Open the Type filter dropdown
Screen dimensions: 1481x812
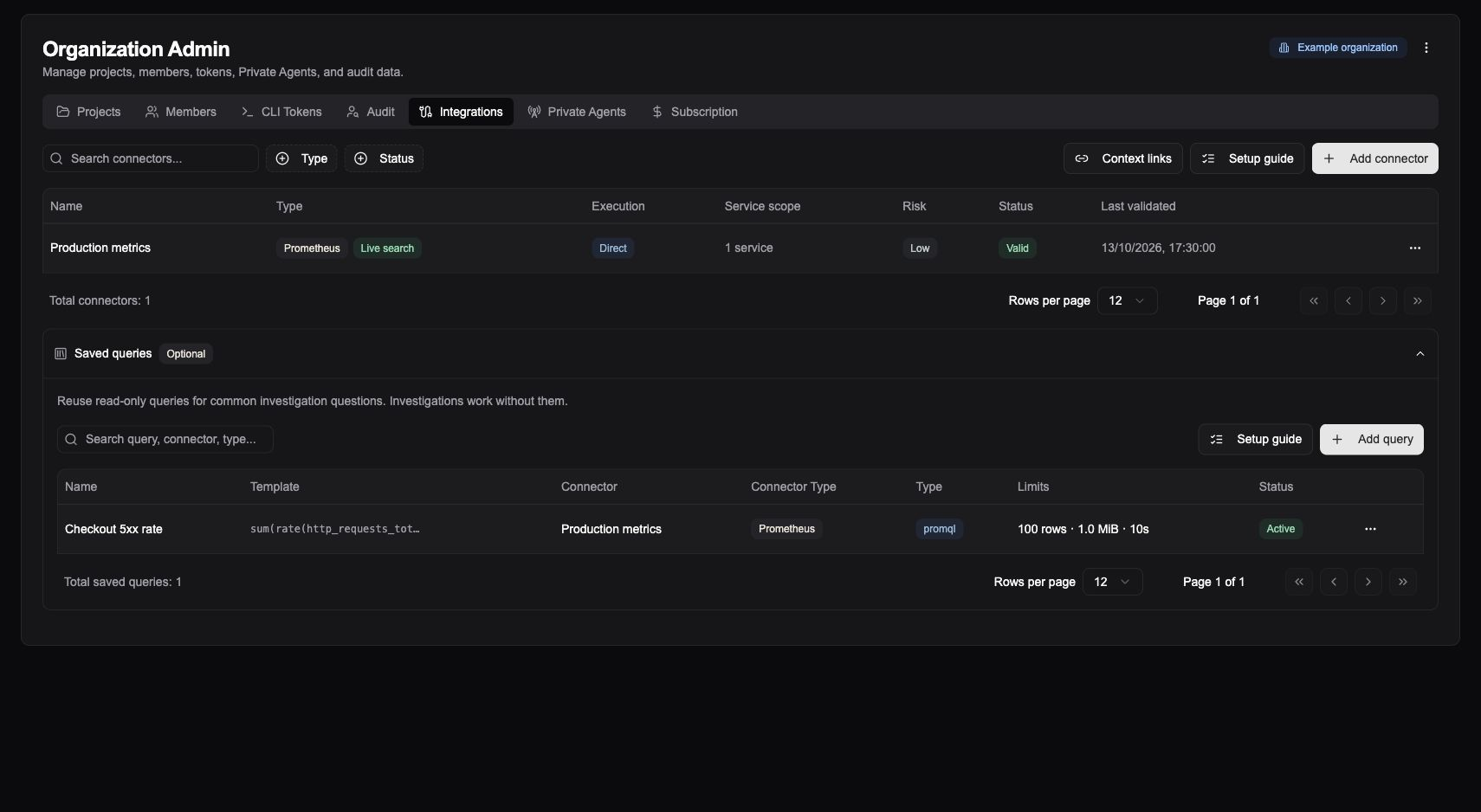pyautogui.click(x=301, y=158)
